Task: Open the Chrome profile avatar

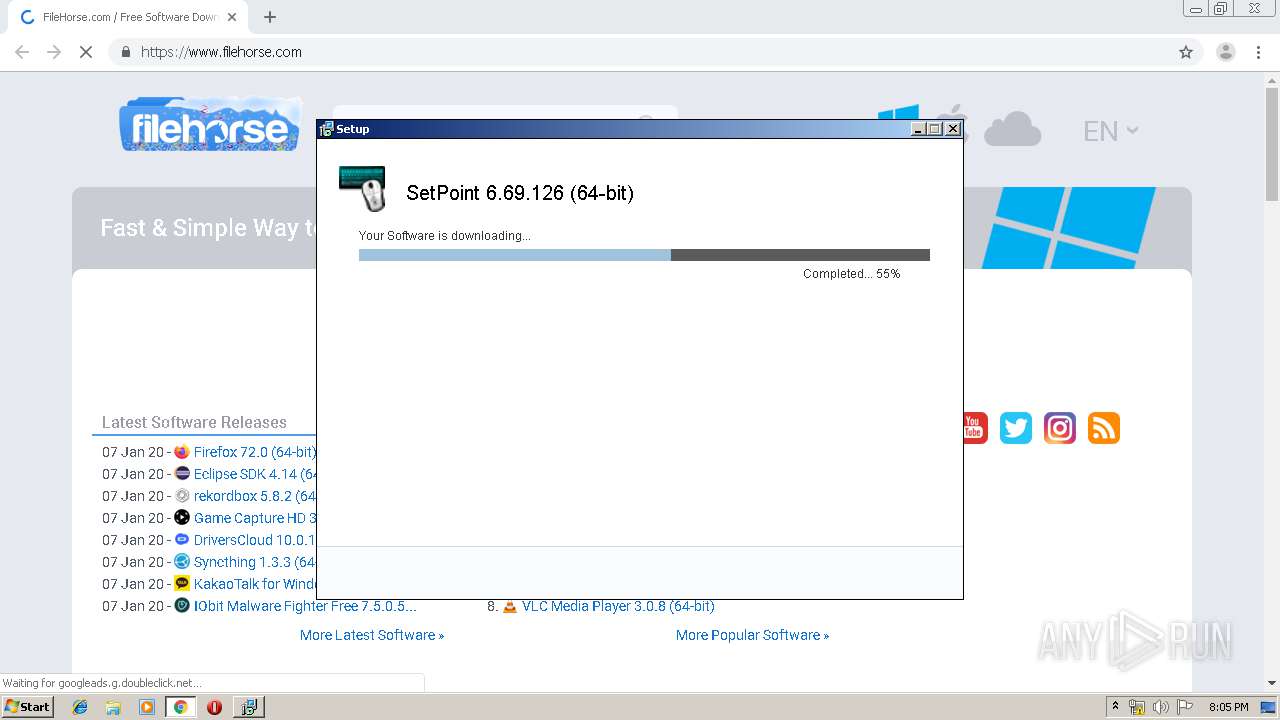Action: point(1225,52)
